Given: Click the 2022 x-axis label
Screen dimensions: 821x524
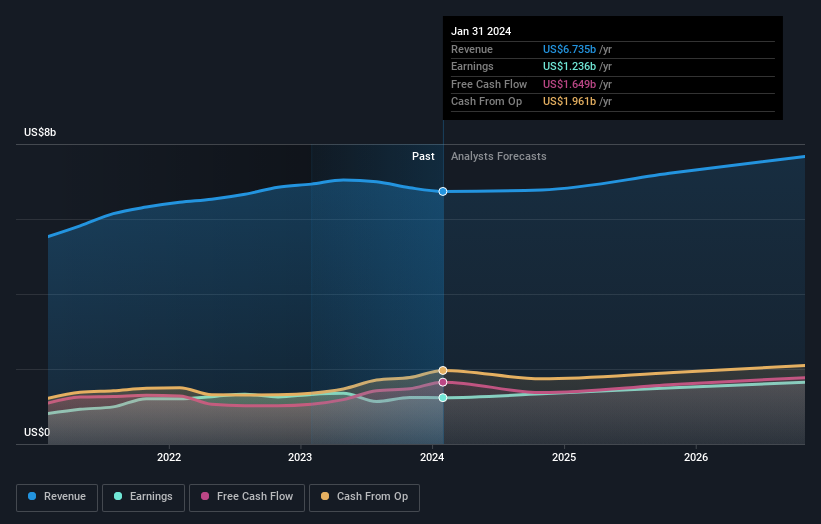Looking at the screenshot, I should (x=169, y=457).
